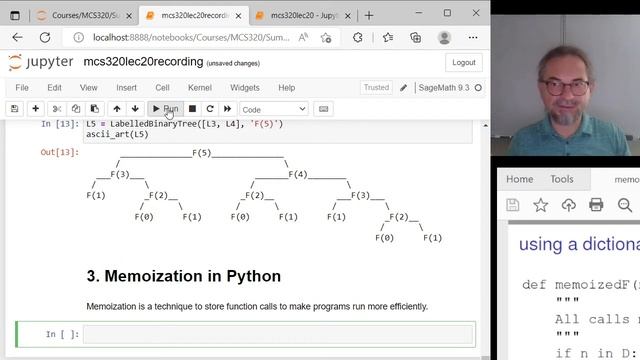The width and height of the screenshot is (640, 360).
Task: Open the Widgets menu in Jupyter
Action: 245,88
